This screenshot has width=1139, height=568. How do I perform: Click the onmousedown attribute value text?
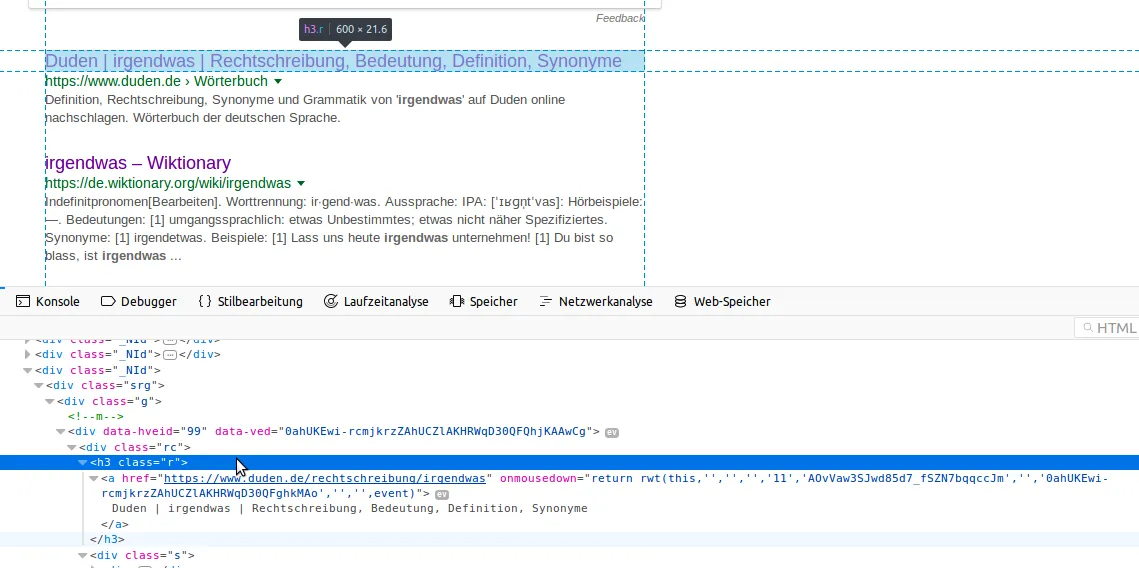[x=604, y=486]
